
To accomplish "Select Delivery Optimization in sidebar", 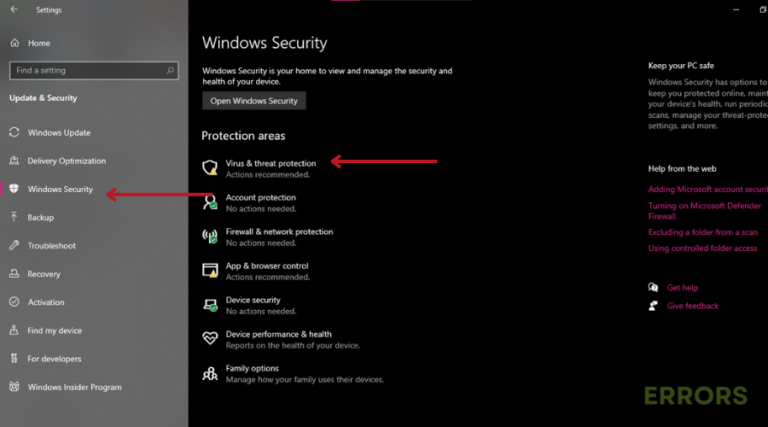I will [66, 160].
